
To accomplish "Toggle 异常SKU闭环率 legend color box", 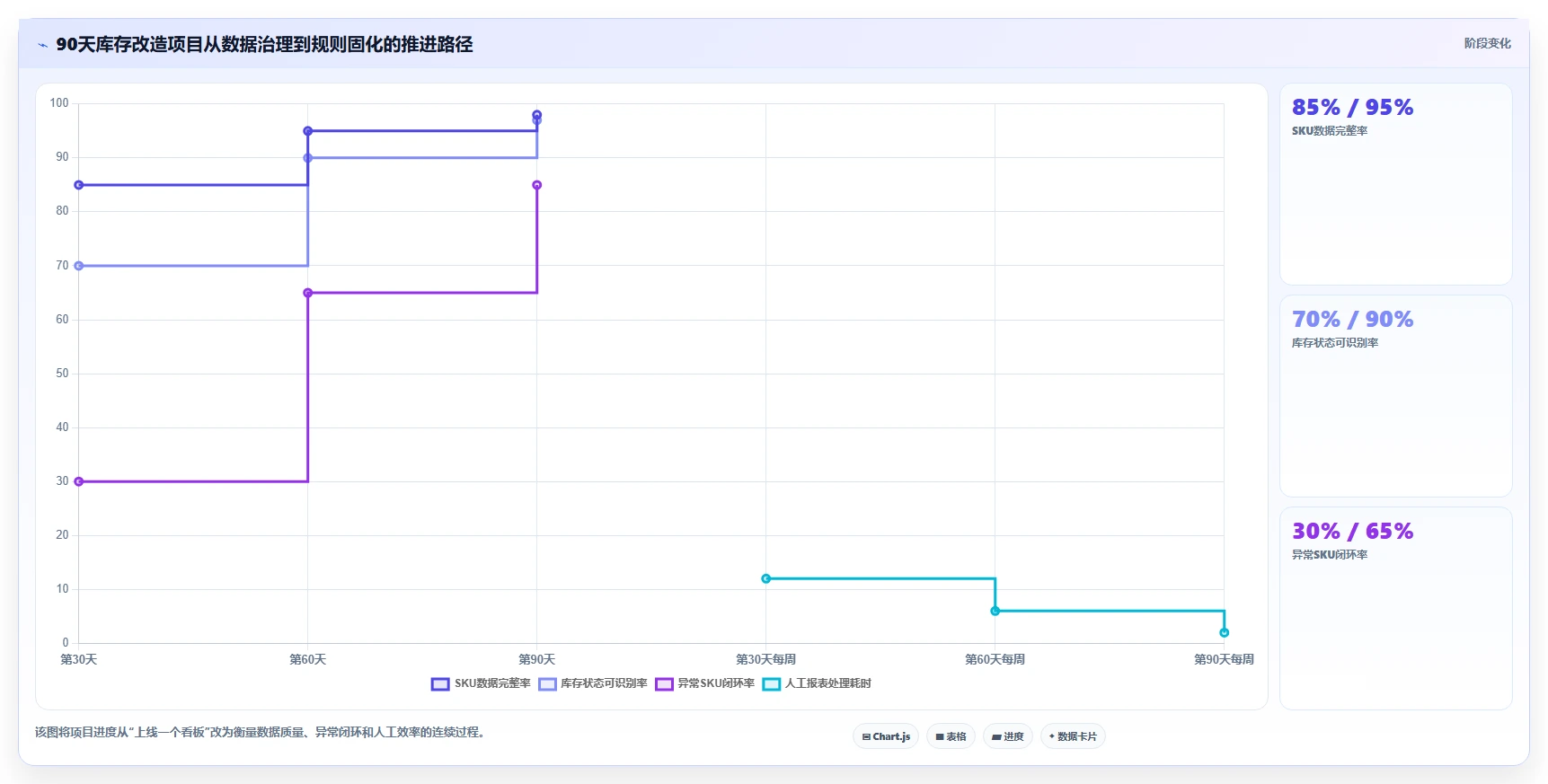I will (664, 684).
